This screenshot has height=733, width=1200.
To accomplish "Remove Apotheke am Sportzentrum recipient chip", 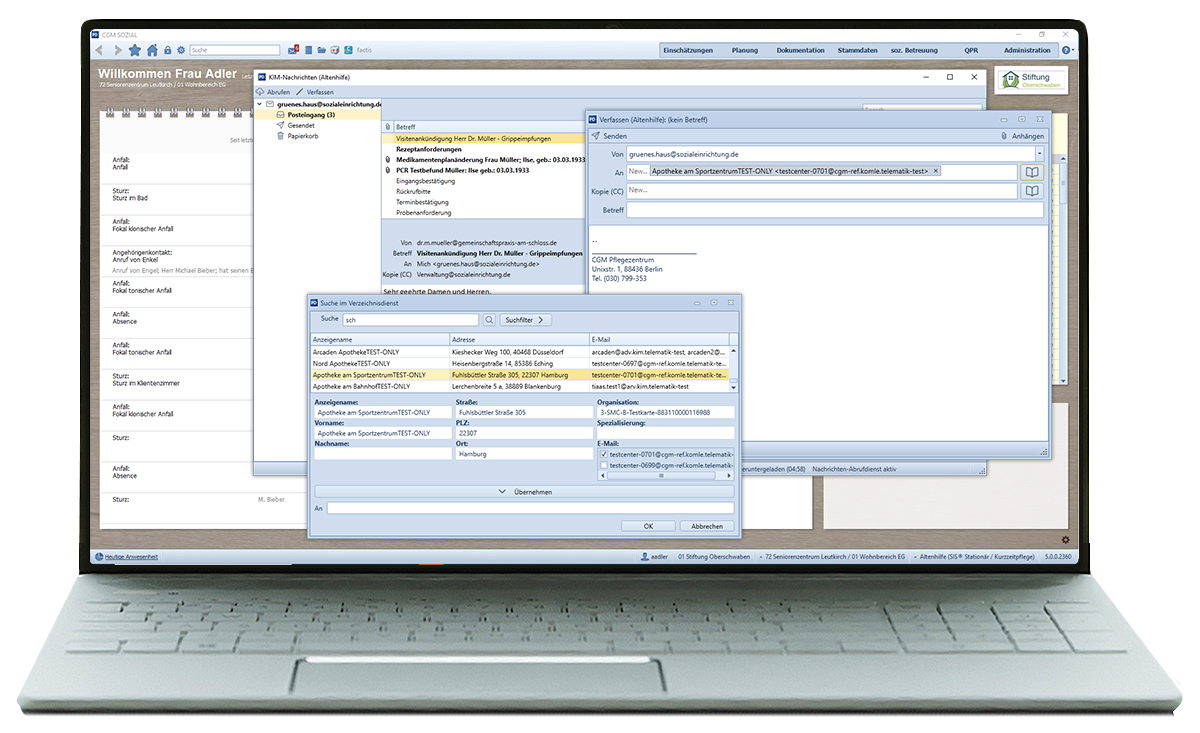I will [935, 171].
